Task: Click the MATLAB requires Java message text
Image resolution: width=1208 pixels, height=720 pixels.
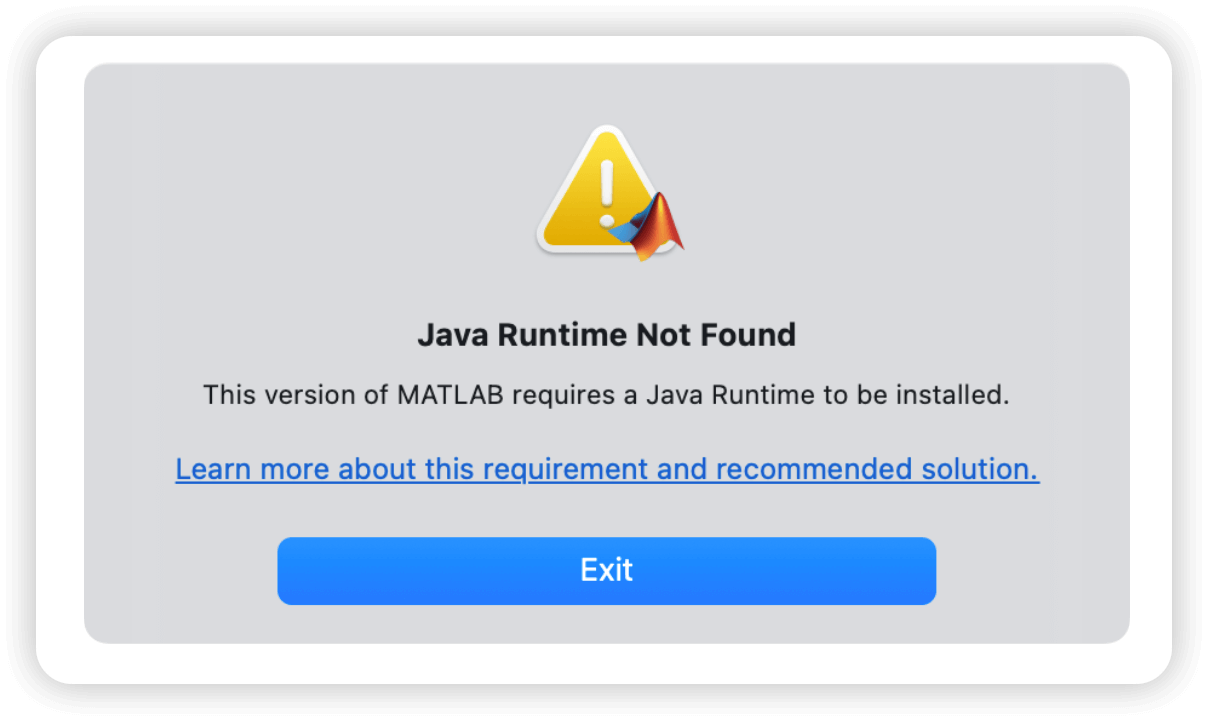Action: pos(606,395)
